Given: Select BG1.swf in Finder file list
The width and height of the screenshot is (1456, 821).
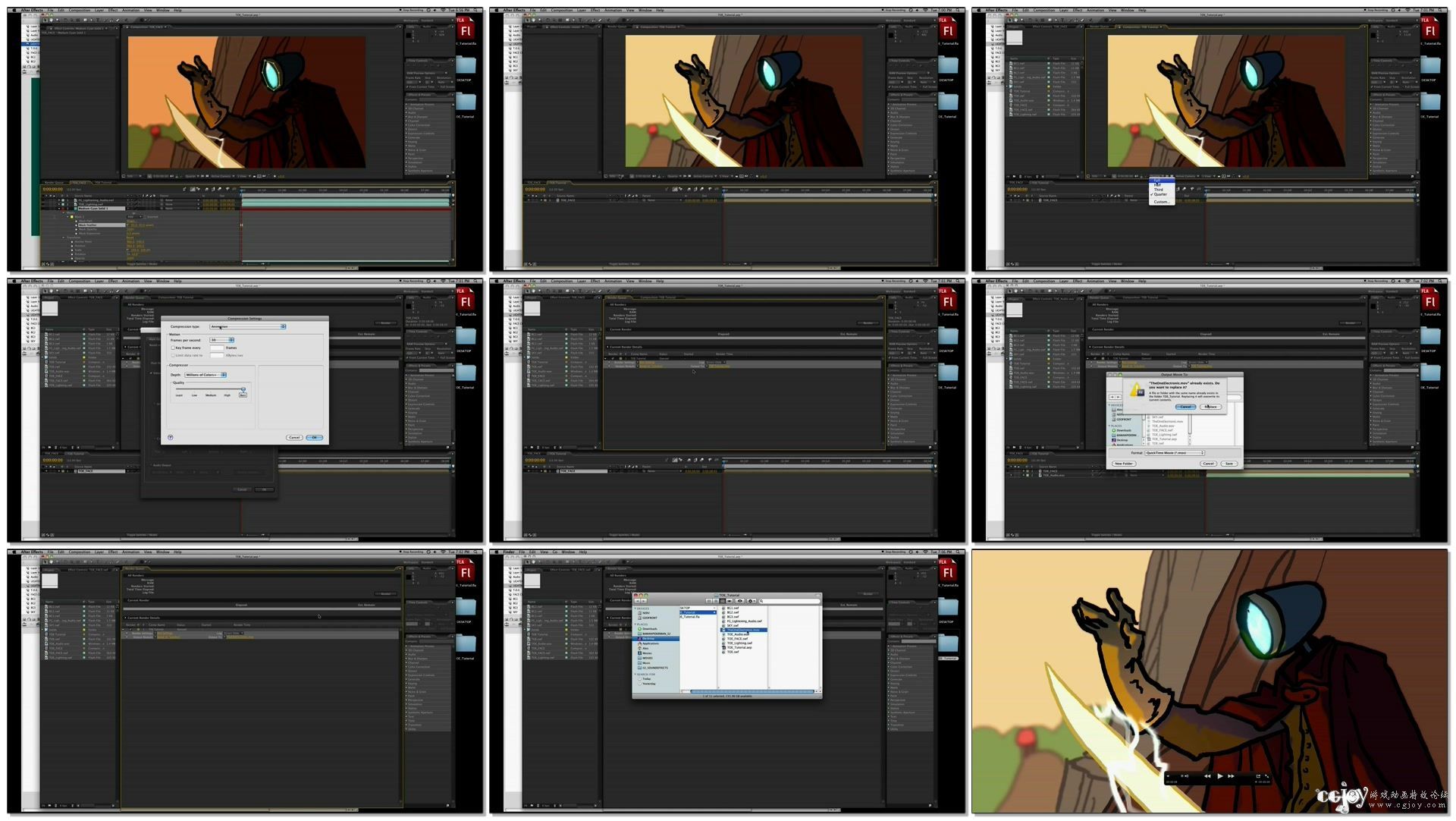Looking at the screenshot, I should (x=731, y=608).
